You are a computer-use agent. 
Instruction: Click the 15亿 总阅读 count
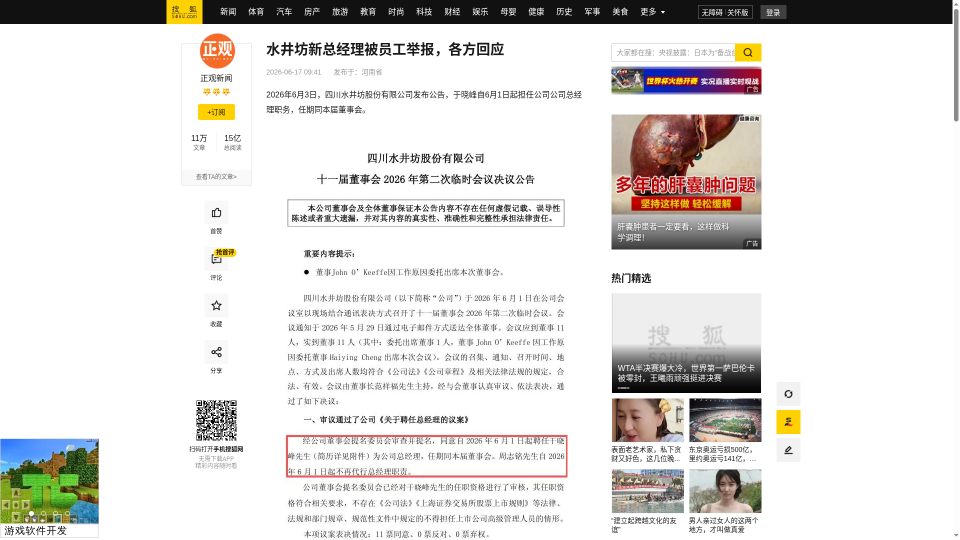click(x=232, y=142)
